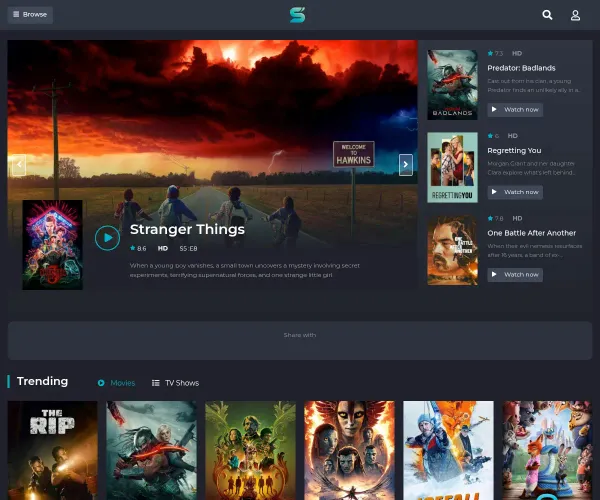Open the Browse menu

coord(30,15)
